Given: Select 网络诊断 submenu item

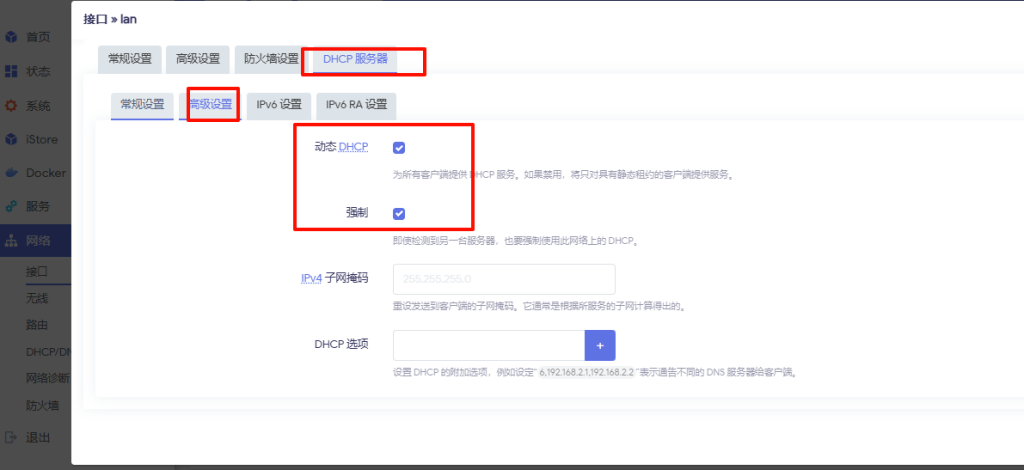Looking at the screenshot, I should pyautogui.click(x=48, y=379).
